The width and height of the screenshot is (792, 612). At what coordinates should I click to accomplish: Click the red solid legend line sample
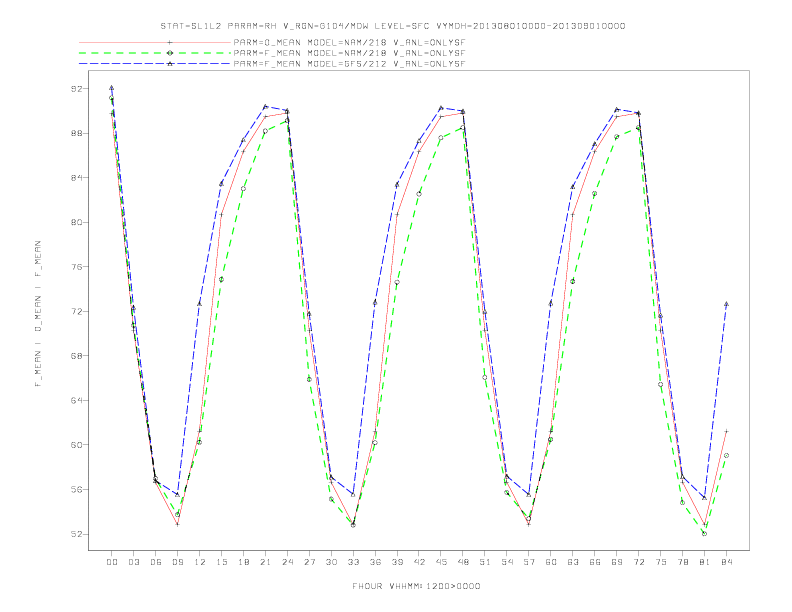click(155, 42)
